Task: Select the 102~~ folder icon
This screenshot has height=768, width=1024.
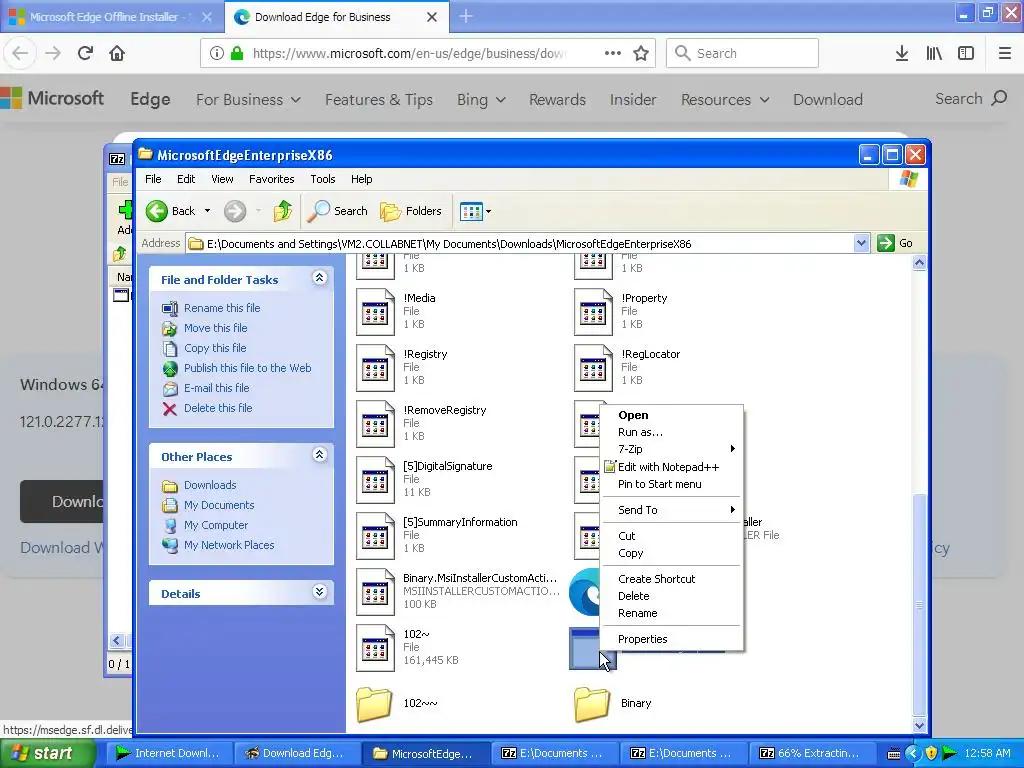Action: tap(375, 703)
